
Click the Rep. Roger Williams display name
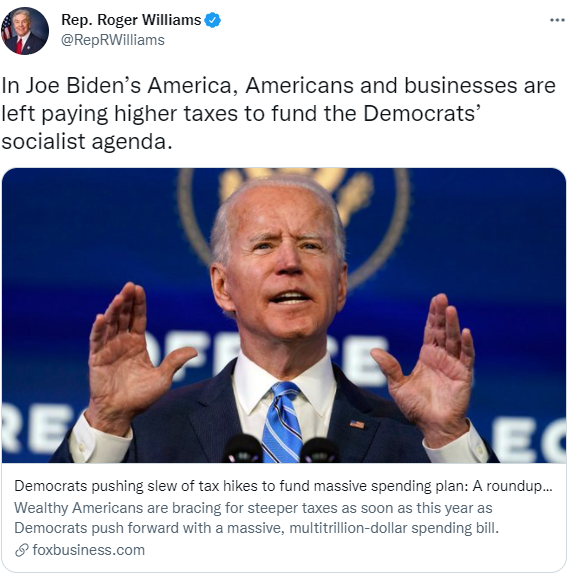(131, 20)
